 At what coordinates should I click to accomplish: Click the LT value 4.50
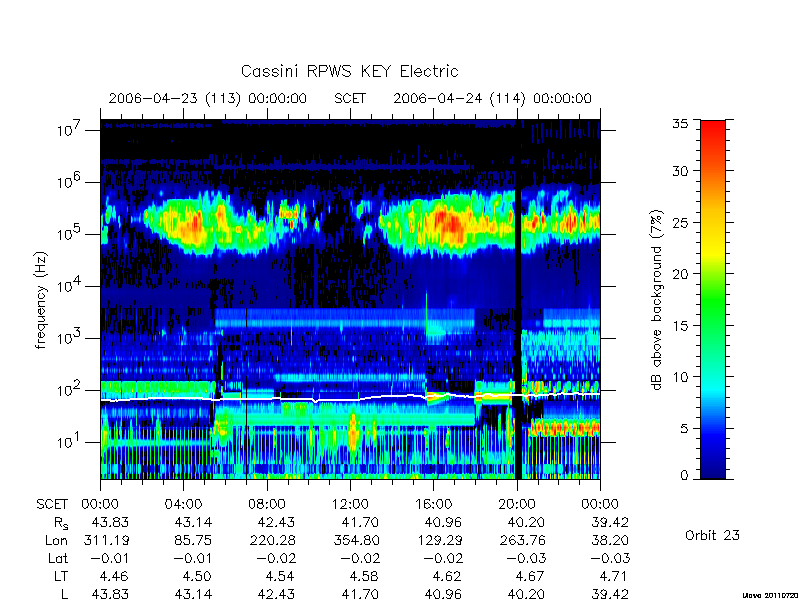[197, 577]
